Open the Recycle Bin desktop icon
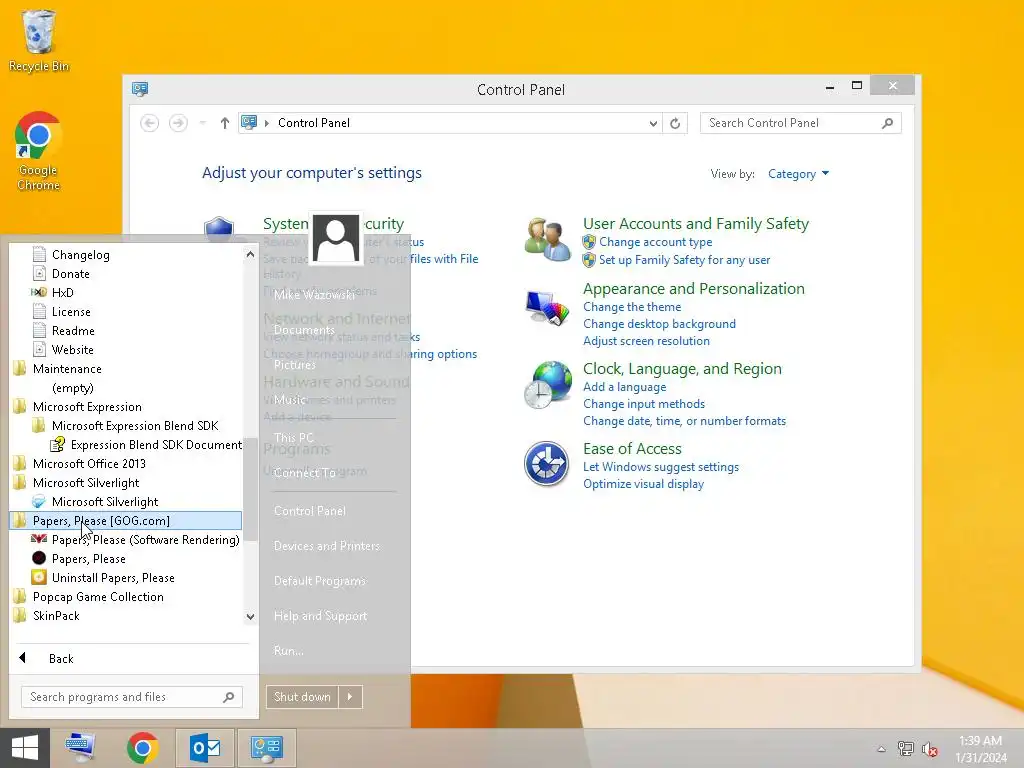Screen dimensions: 1024x768 click(39, 40)
